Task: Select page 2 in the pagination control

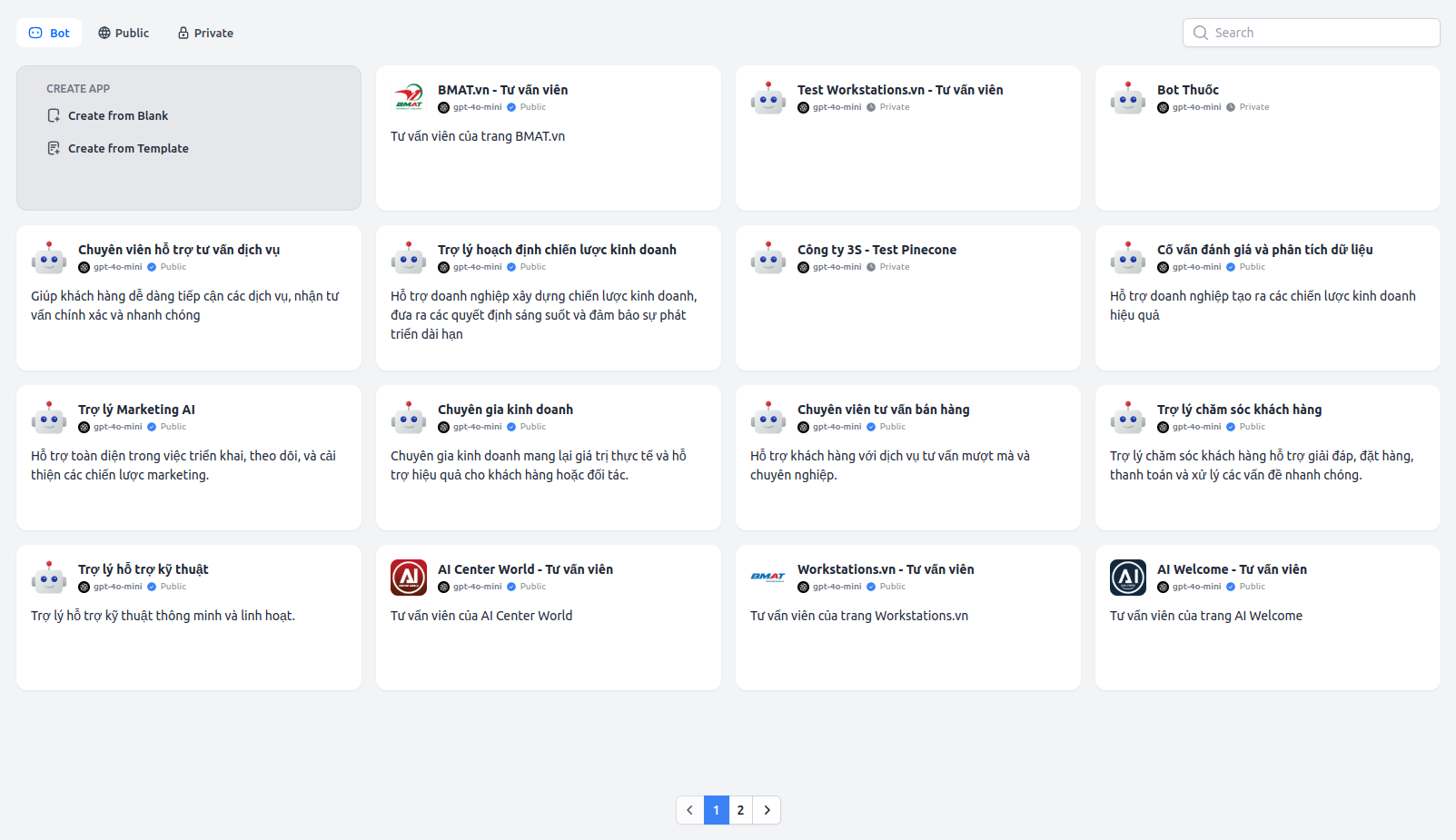Action: 740,809
